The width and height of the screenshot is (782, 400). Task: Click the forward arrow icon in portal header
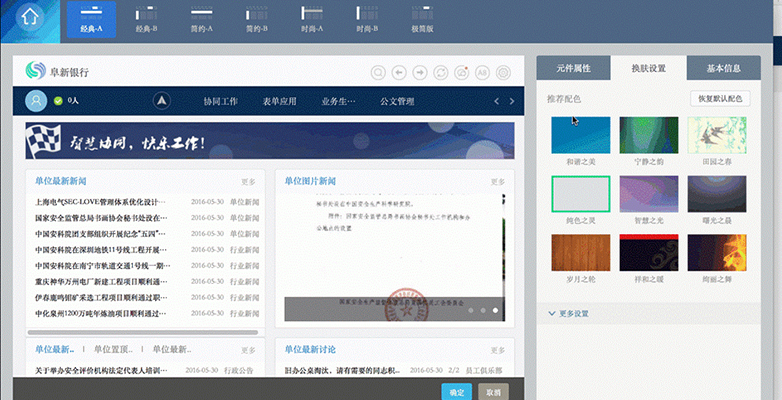(420, 72)
